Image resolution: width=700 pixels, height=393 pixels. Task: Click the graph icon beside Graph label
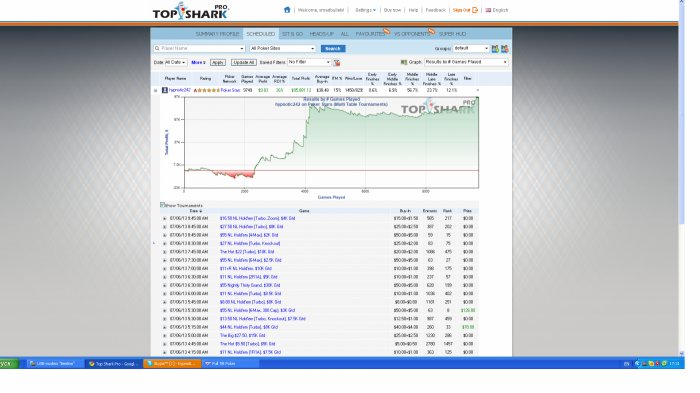[x=404, y=63]
